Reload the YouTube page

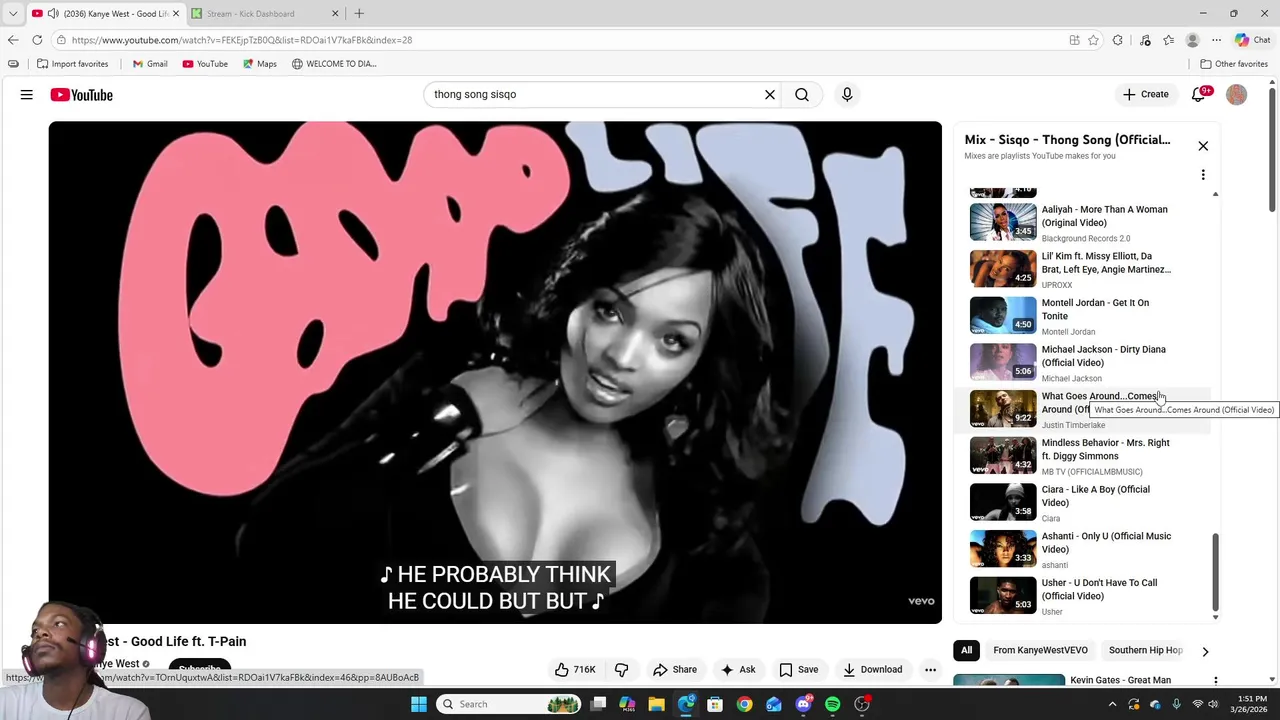37,40
